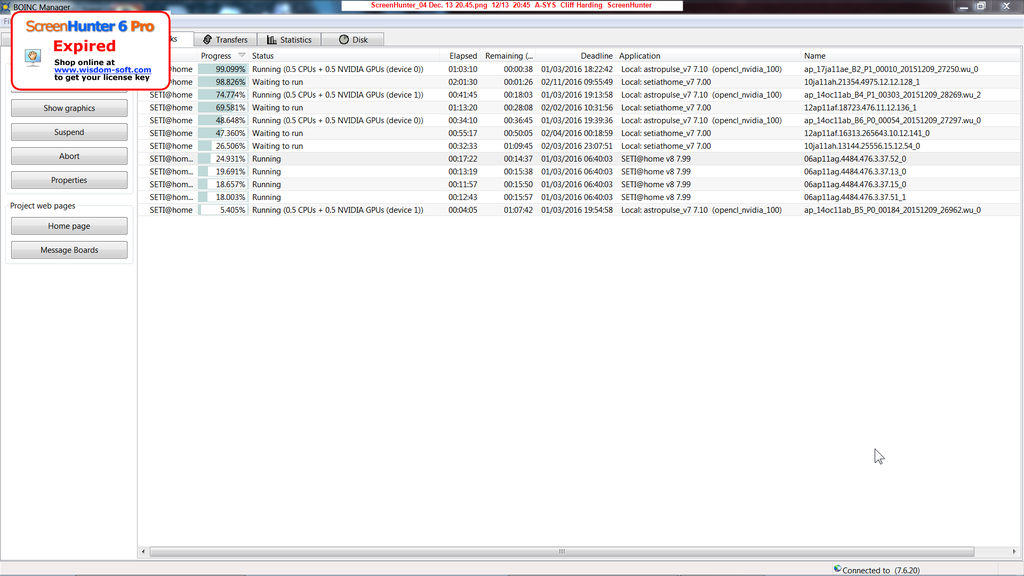This screenshot has width=1024, height=576.
Task: Click the Elapsed column header
Action: click(x=460, y=56)
